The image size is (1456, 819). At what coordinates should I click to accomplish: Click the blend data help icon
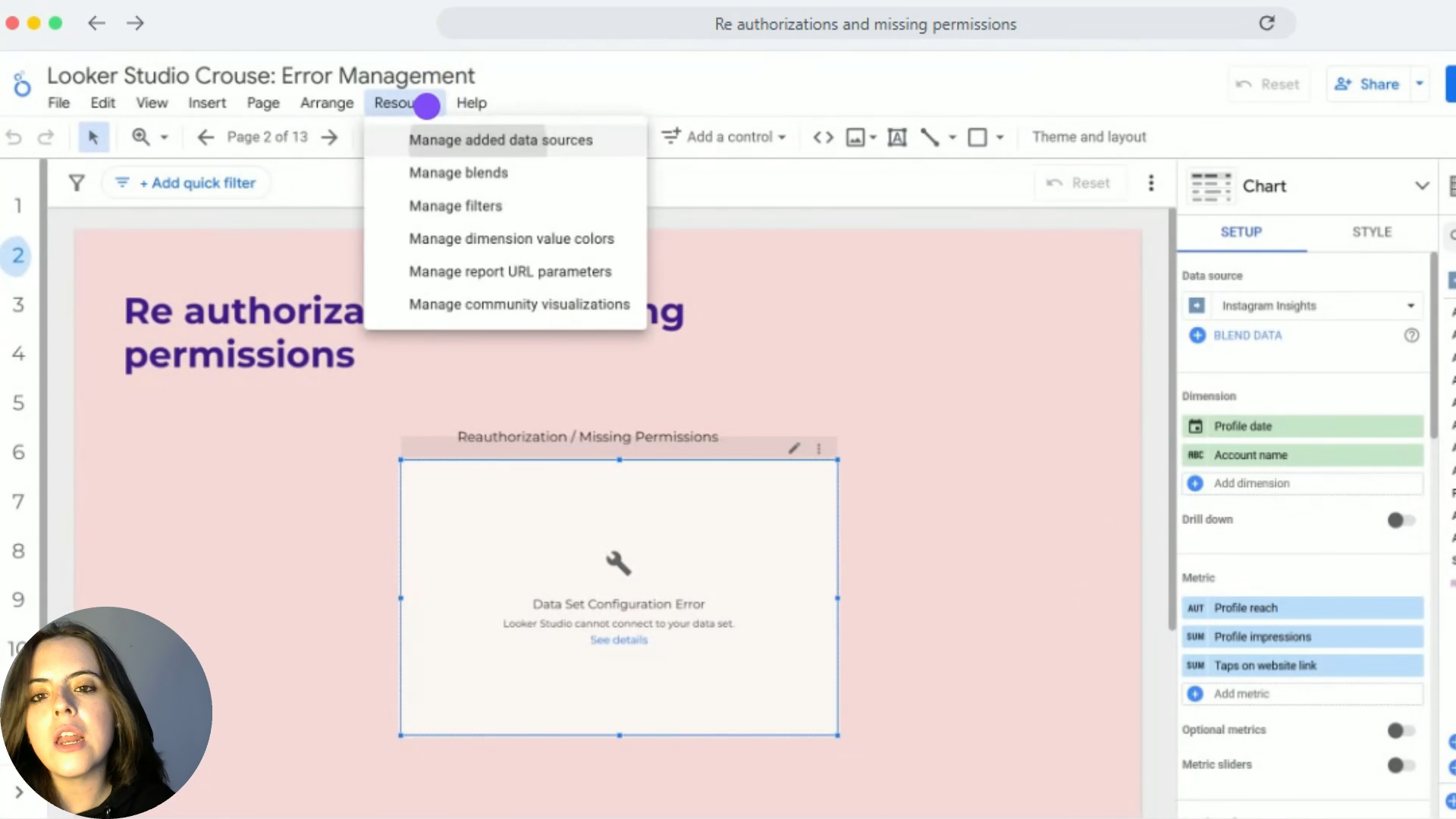click(1410, 335)
